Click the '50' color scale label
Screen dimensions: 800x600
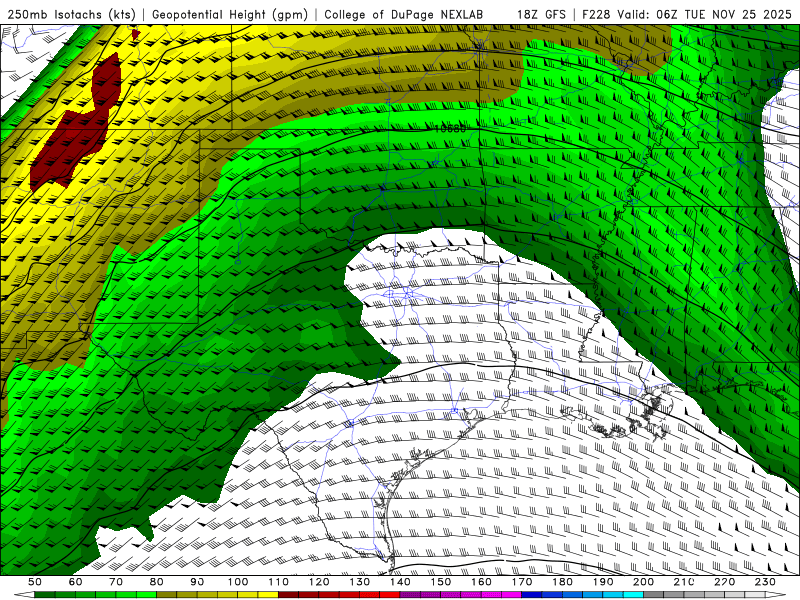35,582
